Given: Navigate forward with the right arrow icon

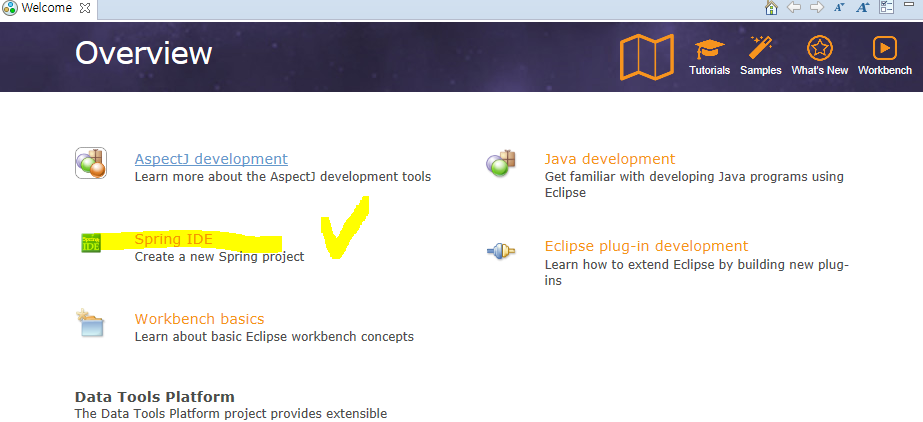Looking at the screenshot, I should tap(816, 8).
